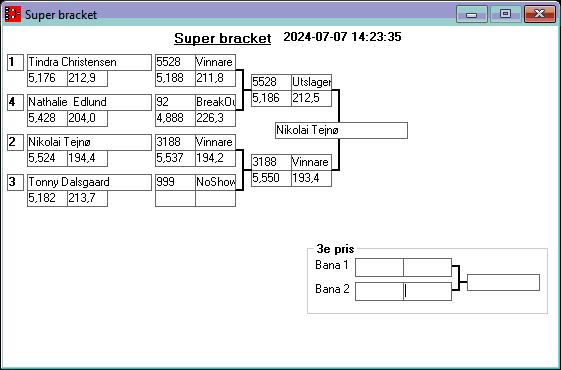Select the Tonny Dalsgaard name field
Image resolution: width=561 pixels, height=370 pixels.
[x=89, y=182]
